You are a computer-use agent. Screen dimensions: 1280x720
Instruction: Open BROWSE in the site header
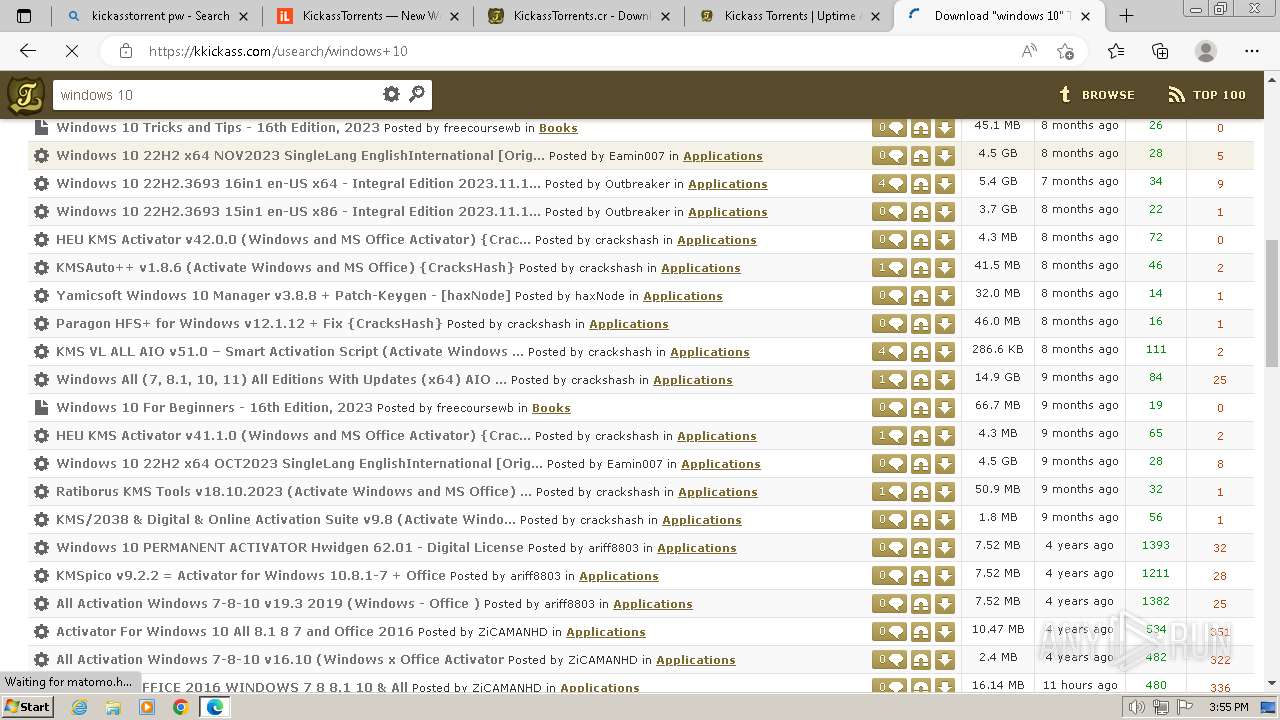[x=1096, y=95]
